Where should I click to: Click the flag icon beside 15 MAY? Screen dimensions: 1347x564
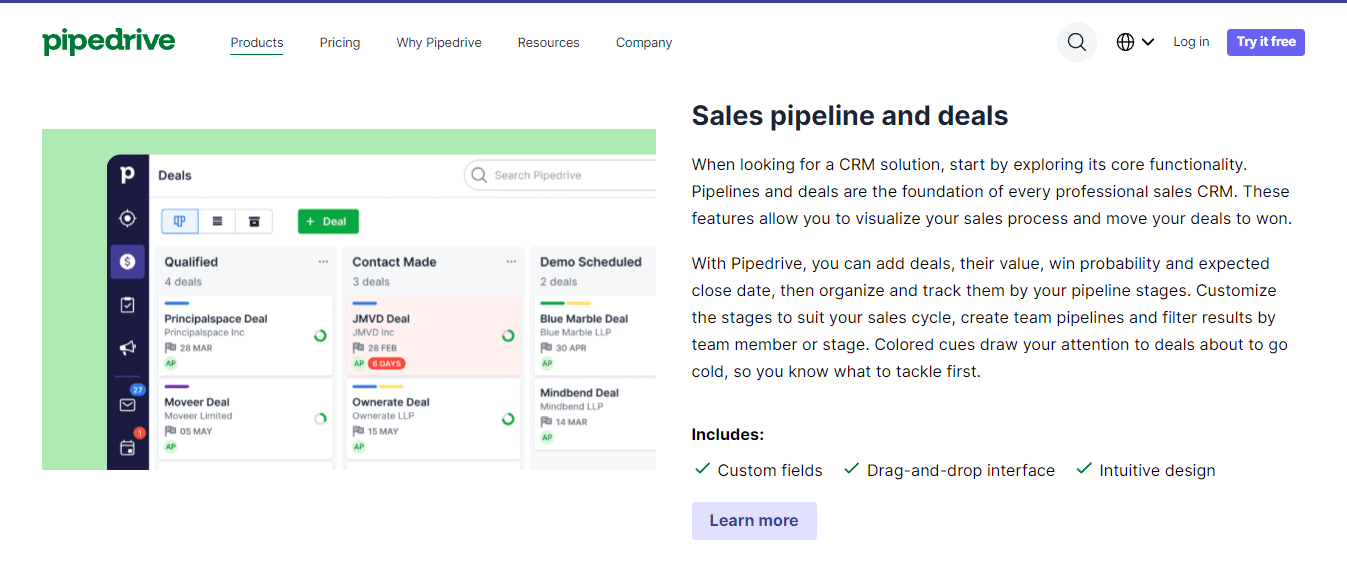click(358, 431)
